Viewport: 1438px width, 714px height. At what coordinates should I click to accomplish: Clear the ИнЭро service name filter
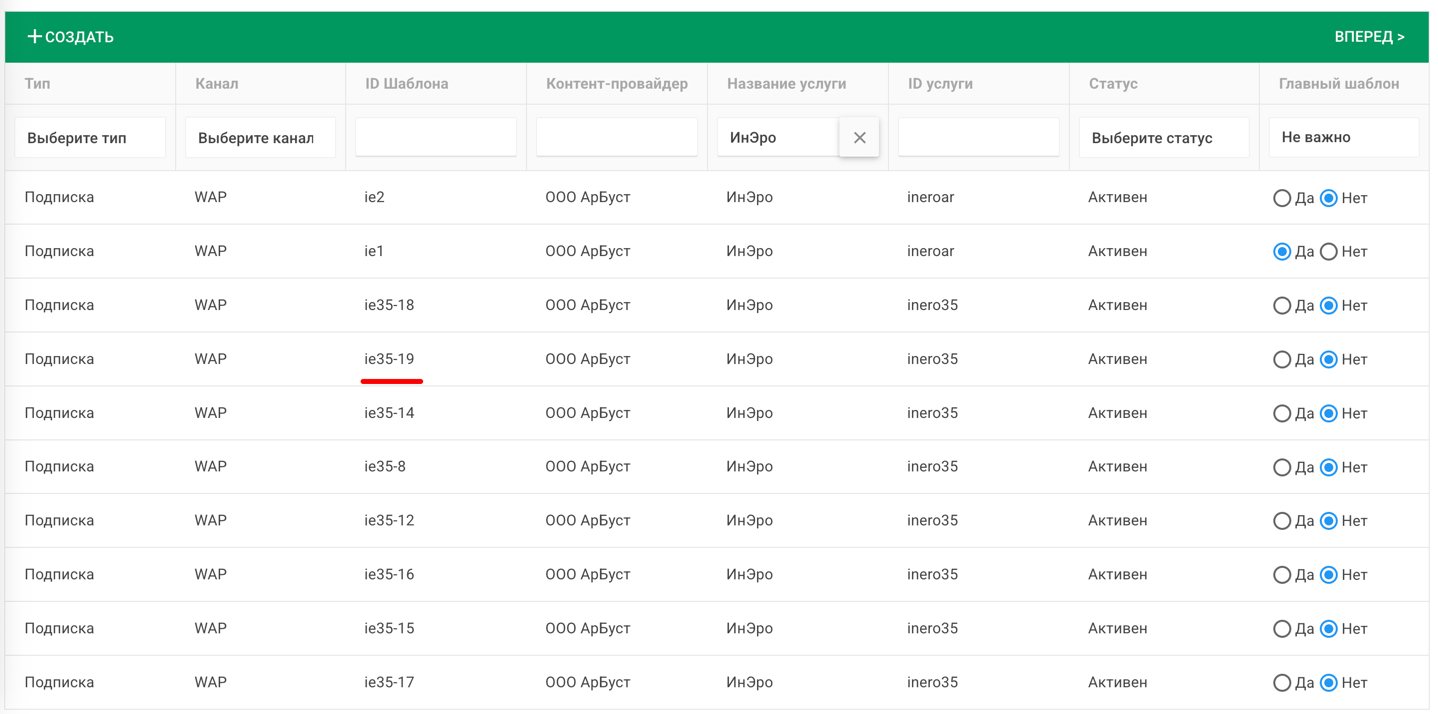[859, 138]
